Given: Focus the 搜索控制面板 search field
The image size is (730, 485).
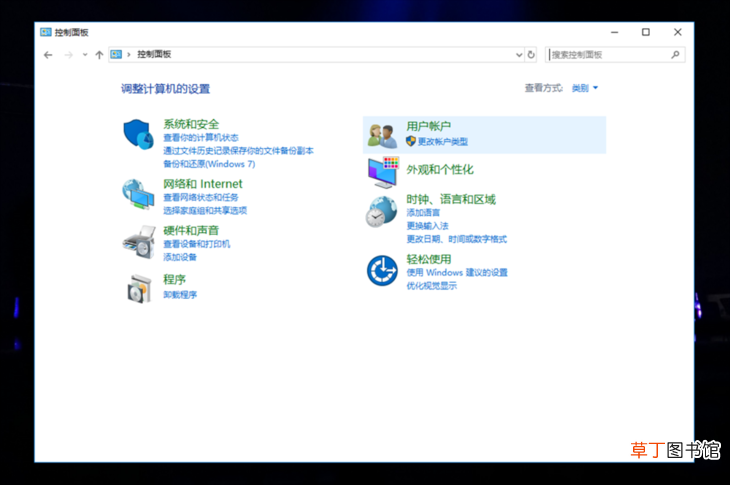Looking at the screenshot, I should (615, 55).
